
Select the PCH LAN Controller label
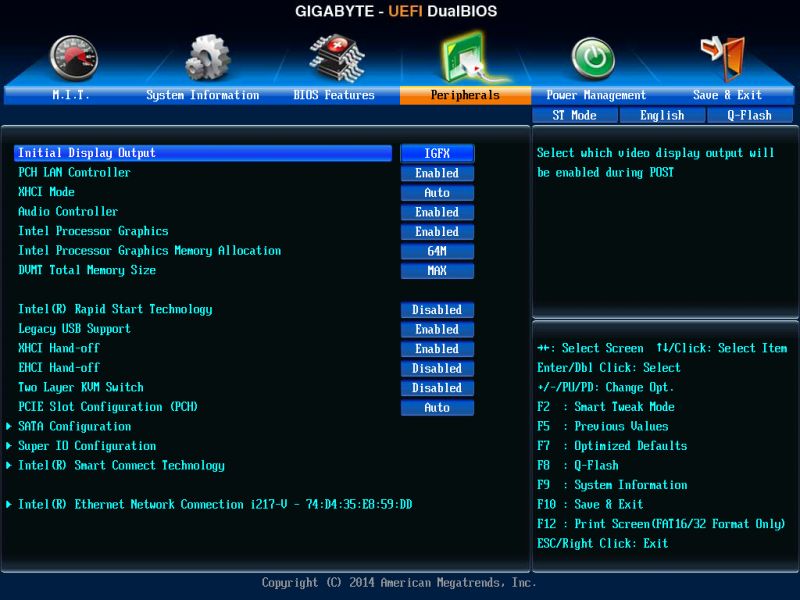point(74,172)
